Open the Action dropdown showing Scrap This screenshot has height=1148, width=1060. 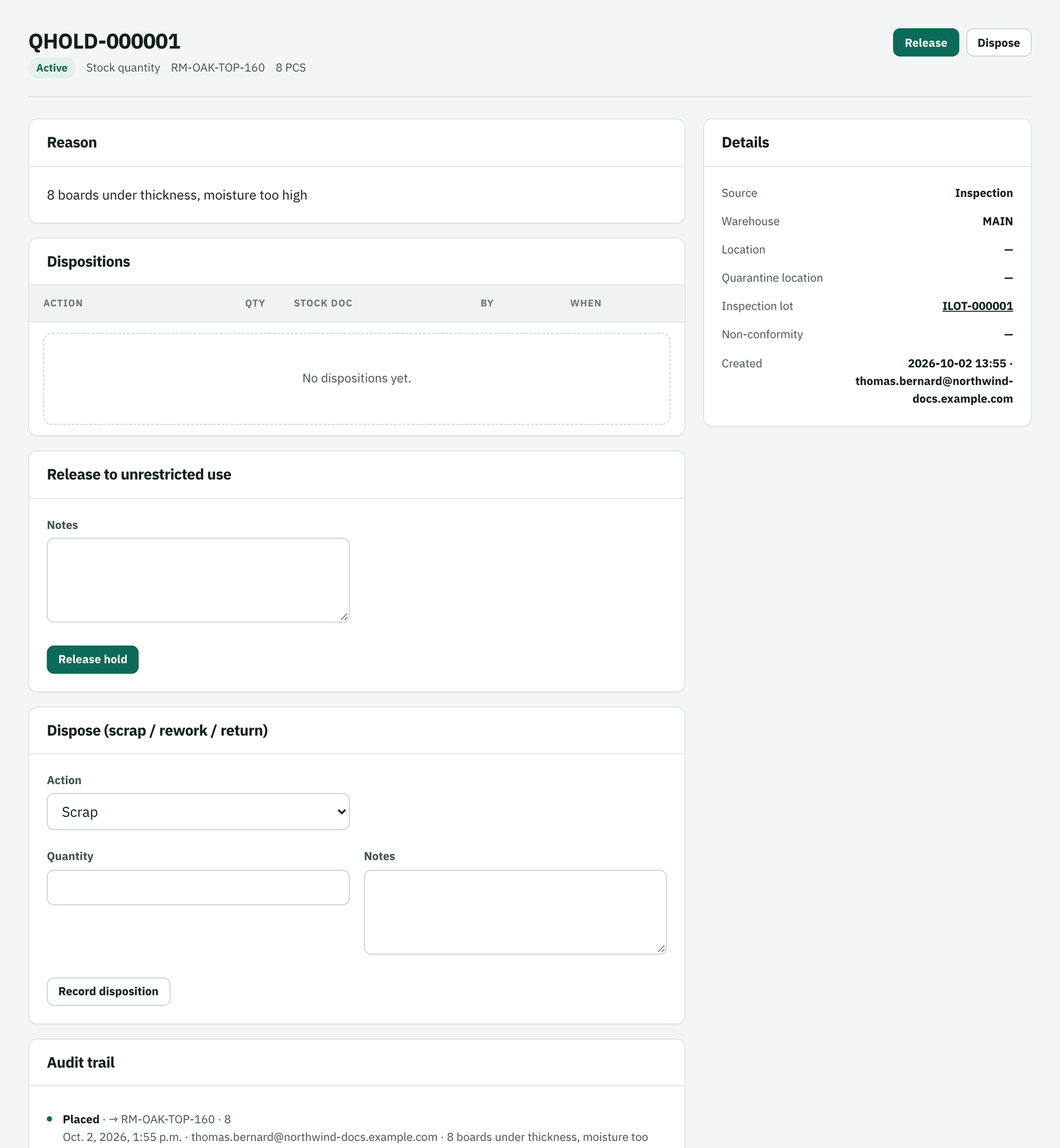pos(198,812)
